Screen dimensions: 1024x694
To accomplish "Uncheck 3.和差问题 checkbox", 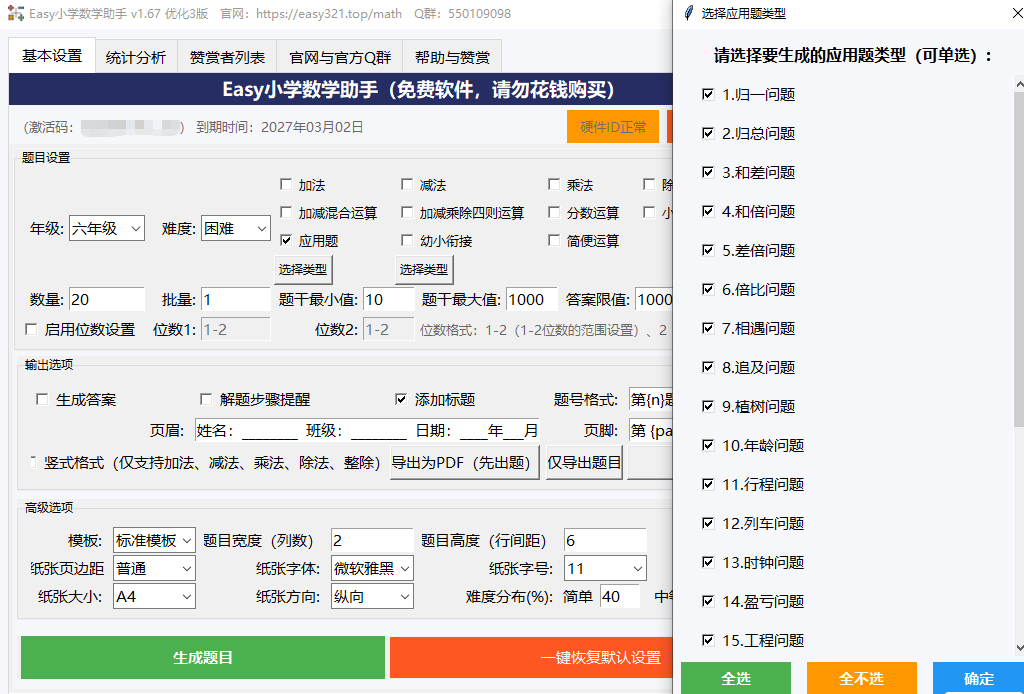I will [x=708, y=172].
